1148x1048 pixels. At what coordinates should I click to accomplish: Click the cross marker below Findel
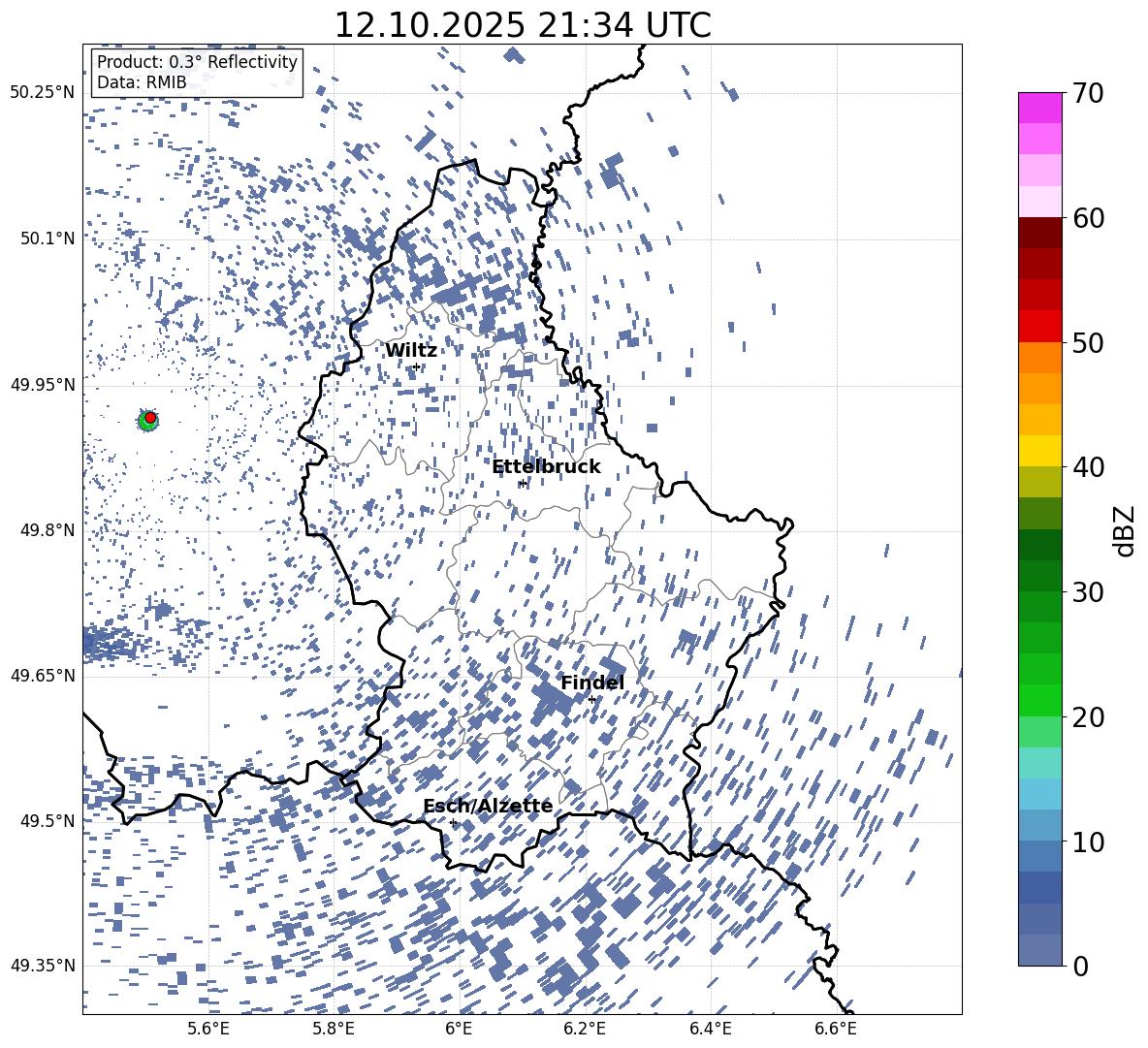(x=591, y=699)
